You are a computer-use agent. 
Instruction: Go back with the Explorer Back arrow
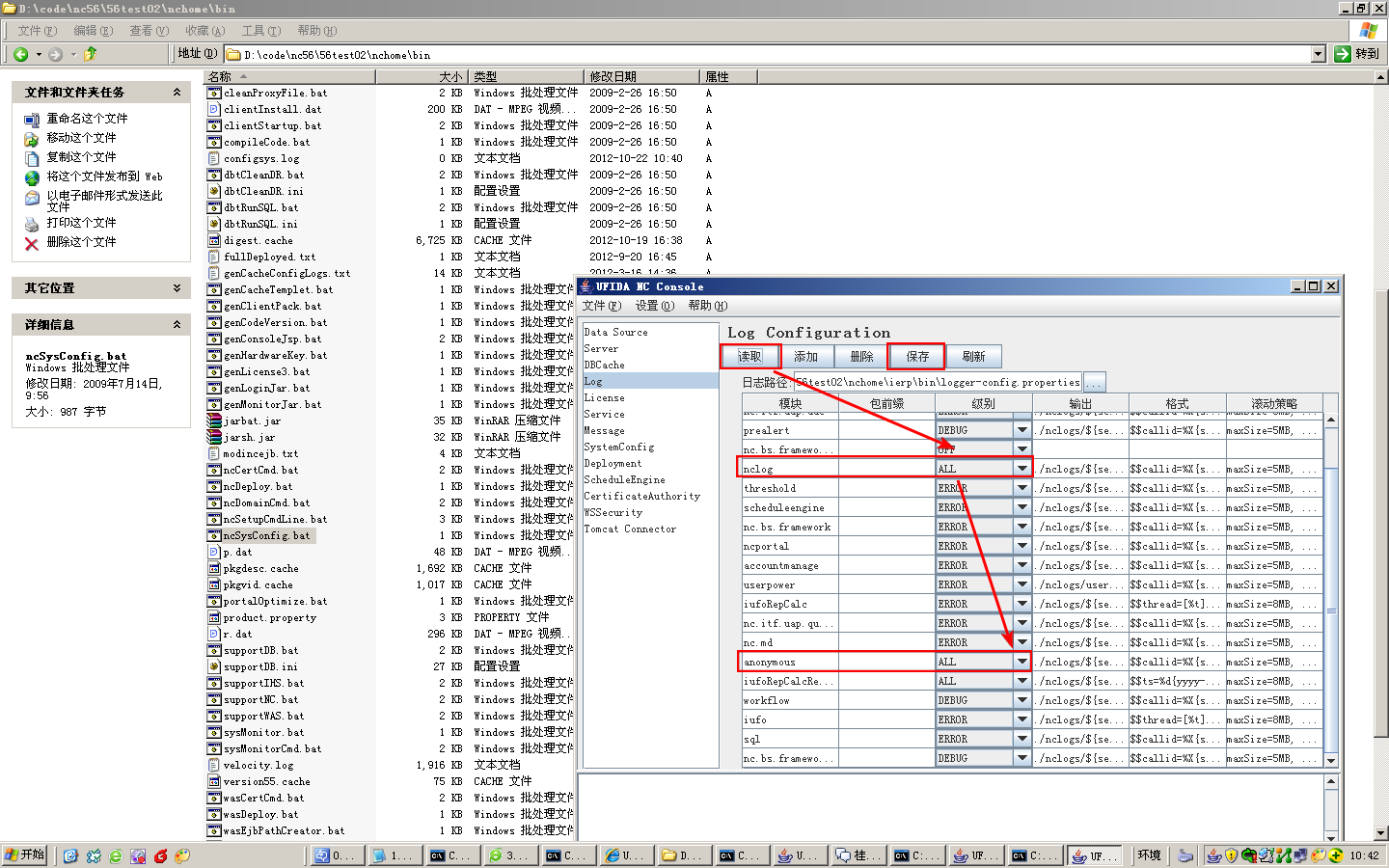pos(20,54)
